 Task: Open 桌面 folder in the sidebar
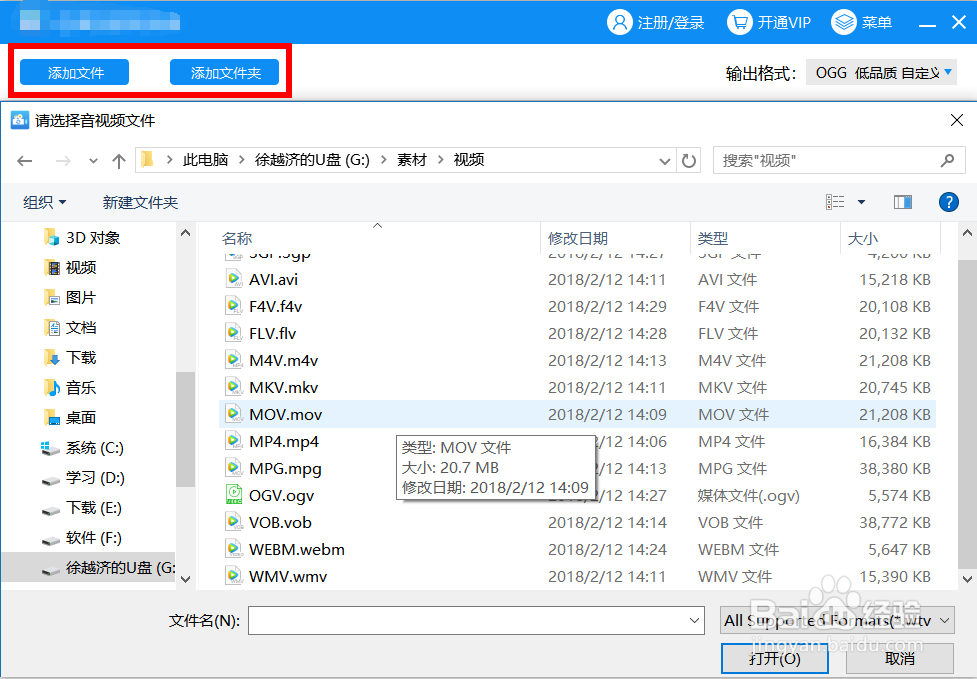[x=70, y=417]
